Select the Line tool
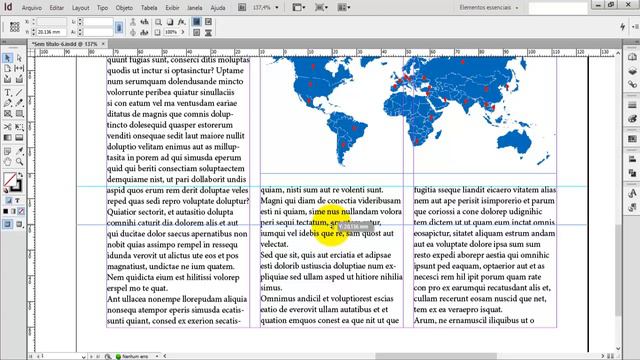Image resolution: width=640 pixels, height=360 pixels. click(19, 93)
